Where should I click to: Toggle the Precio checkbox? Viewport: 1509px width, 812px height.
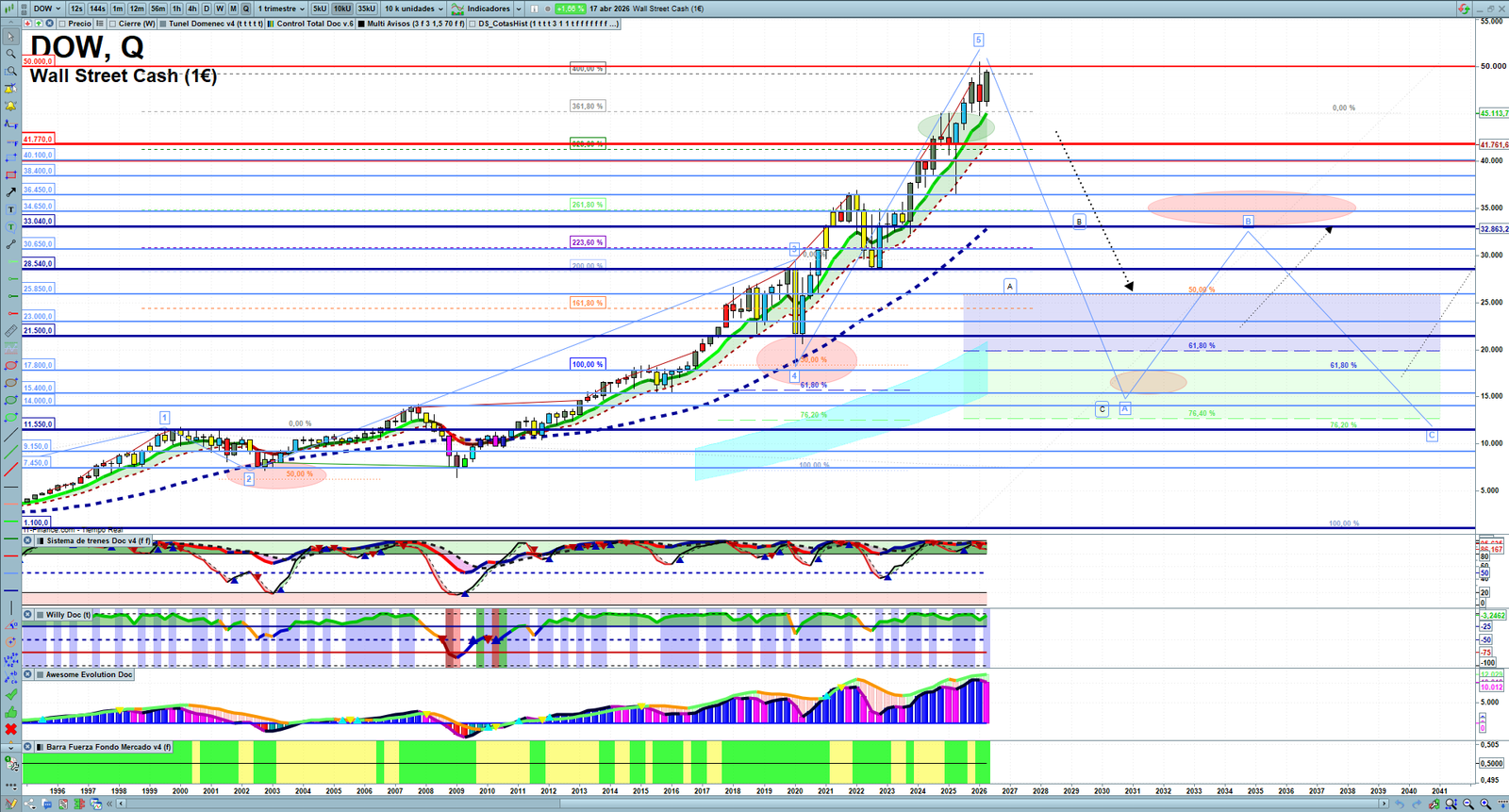[62, 24]
